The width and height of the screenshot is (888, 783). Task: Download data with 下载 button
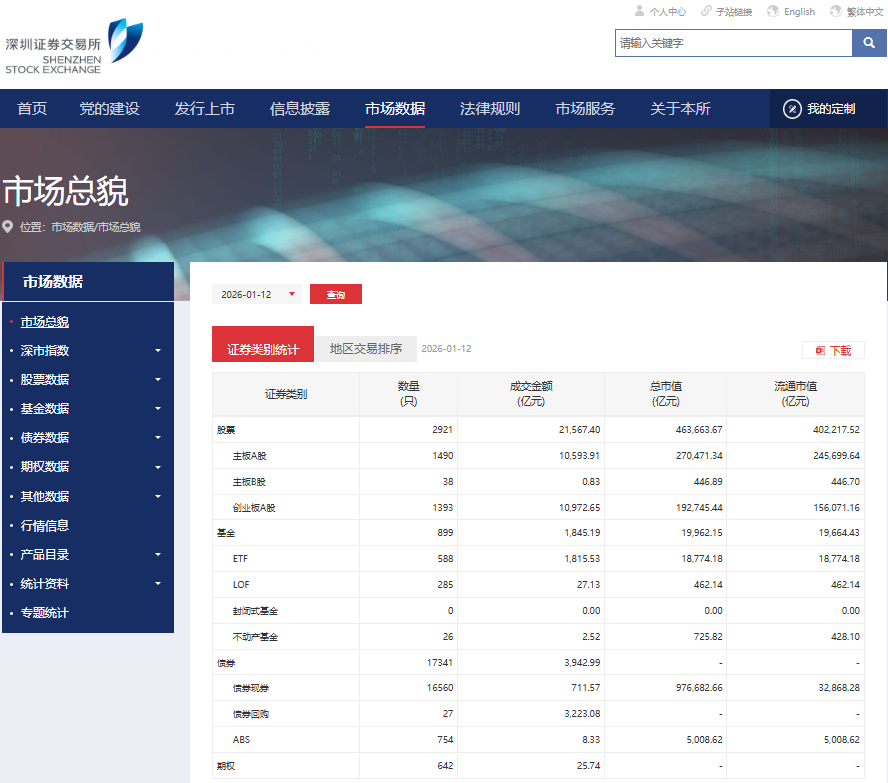pyautogui.click(x=833, y=350)
